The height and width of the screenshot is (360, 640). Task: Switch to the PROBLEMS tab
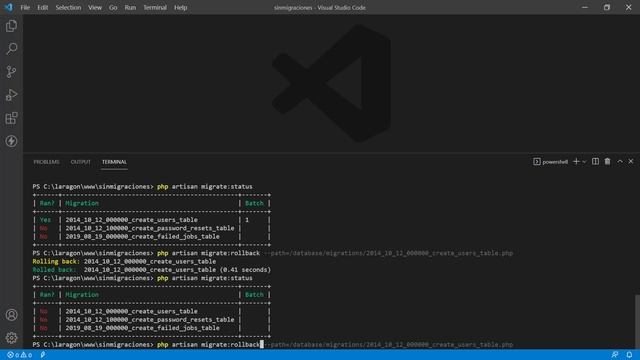pyautogui.click(x=47, y=162)
